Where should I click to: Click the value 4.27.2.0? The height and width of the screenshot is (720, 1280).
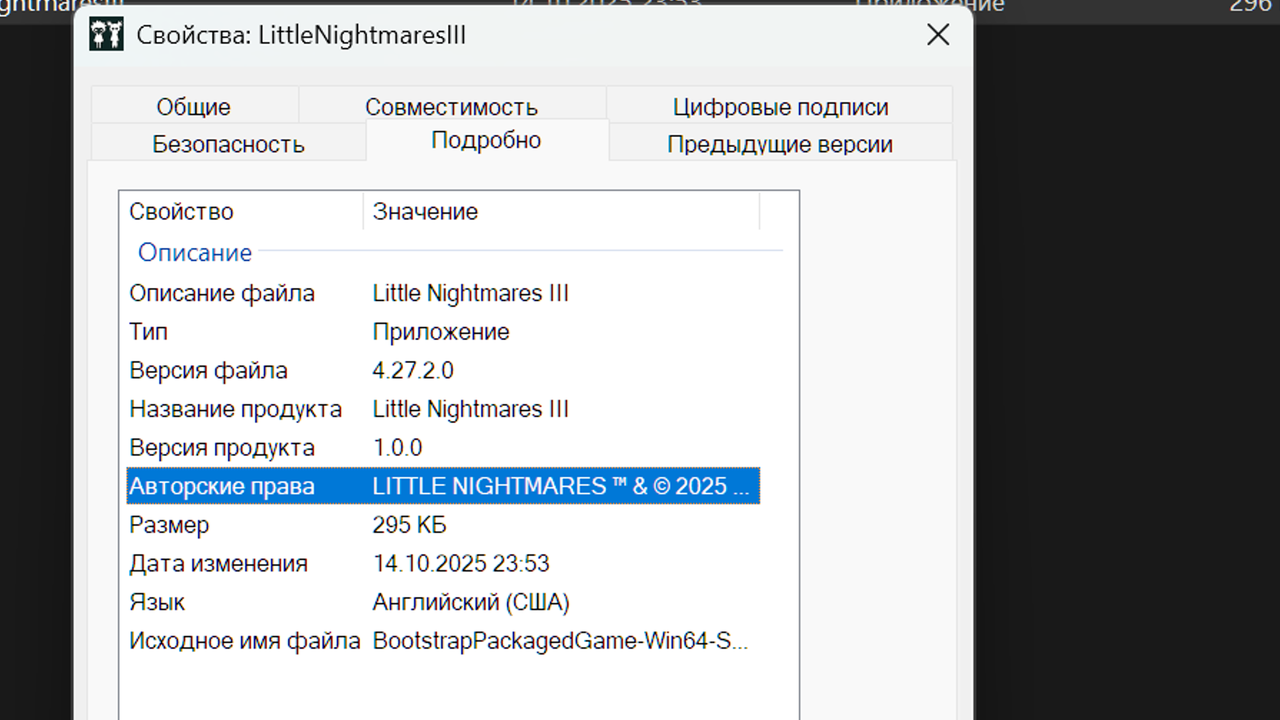click(x=413, y=371)
